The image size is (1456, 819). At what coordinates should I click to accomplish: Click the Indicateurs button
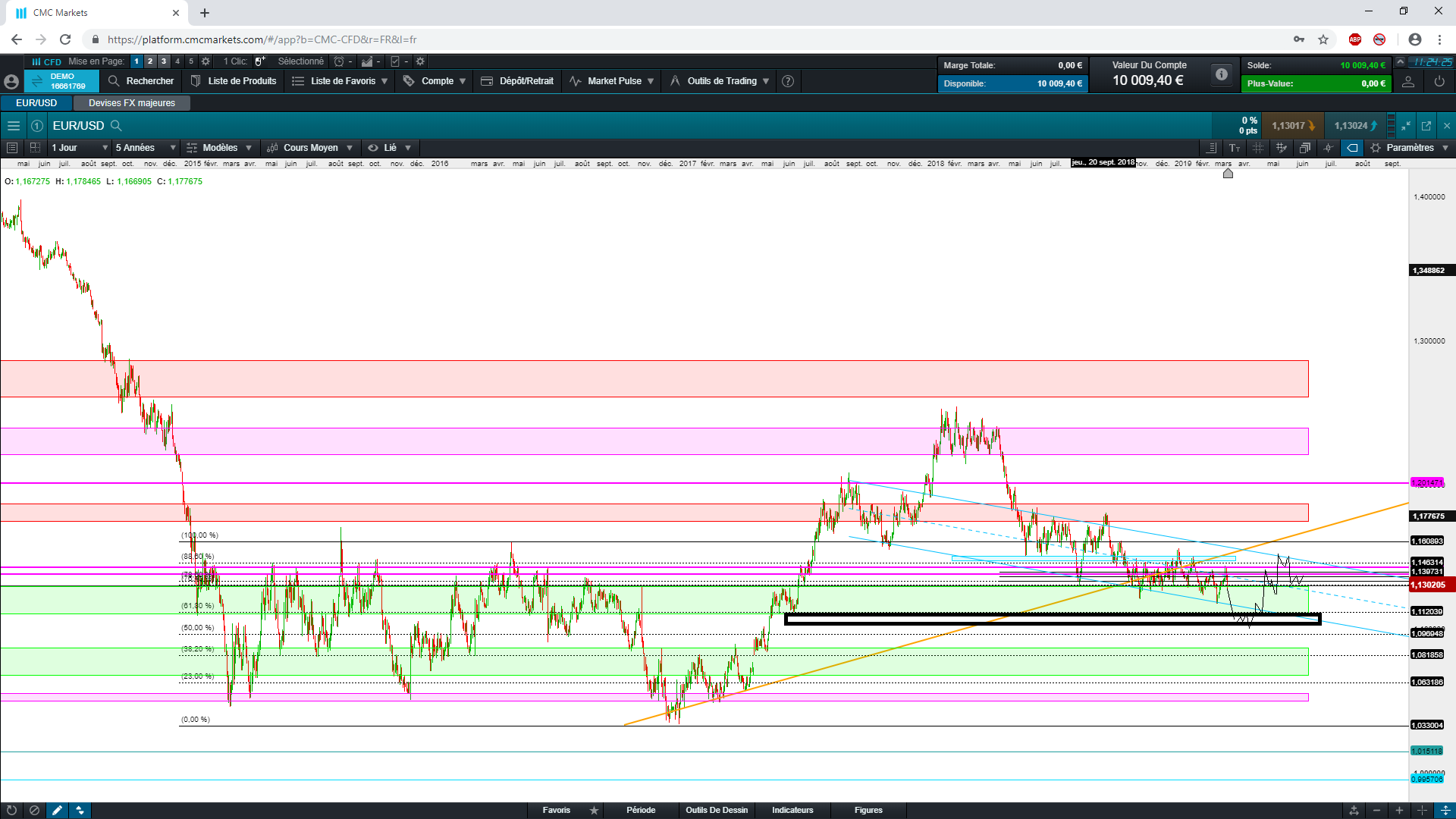point(792,810)
